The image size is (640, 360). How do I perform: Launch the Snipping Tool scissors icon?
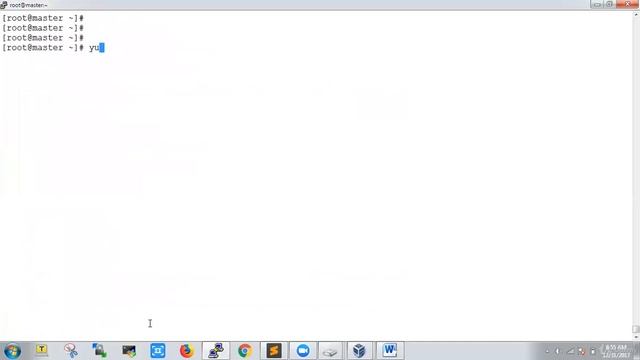(x=71, y=351)
